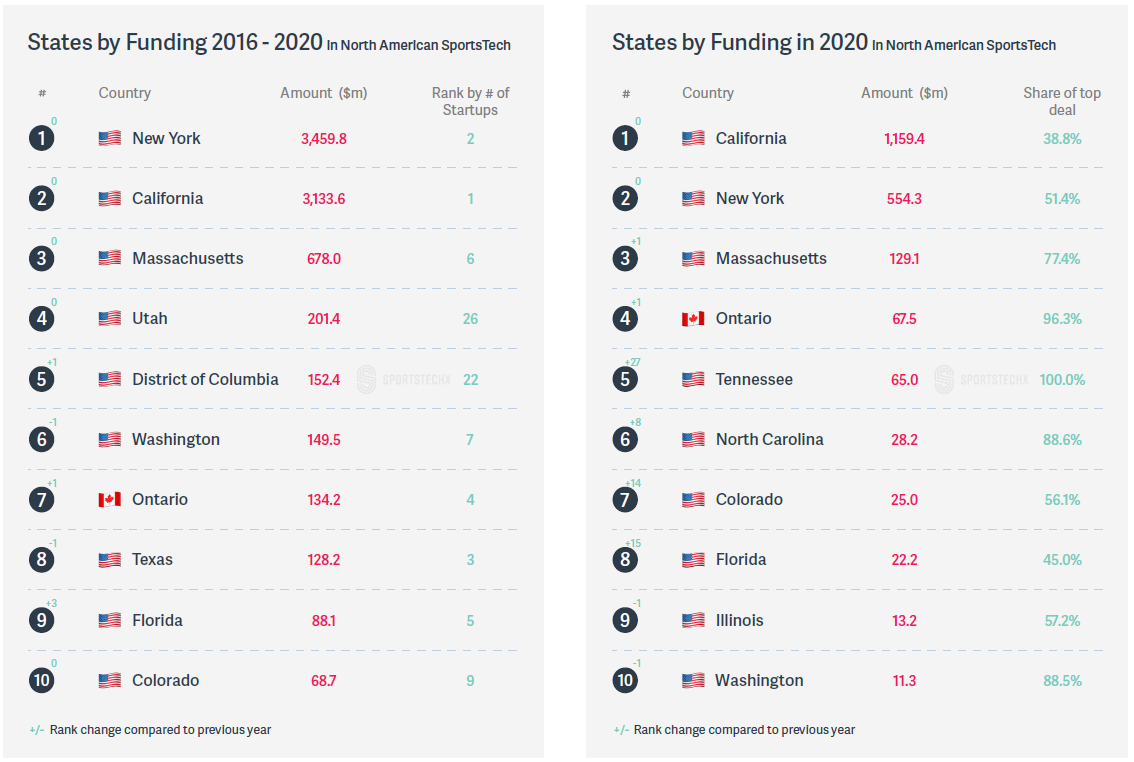This screenshot has height=762, width=1134.
Task: Click the New York amount 3,459.8
Action: (323, 139)
